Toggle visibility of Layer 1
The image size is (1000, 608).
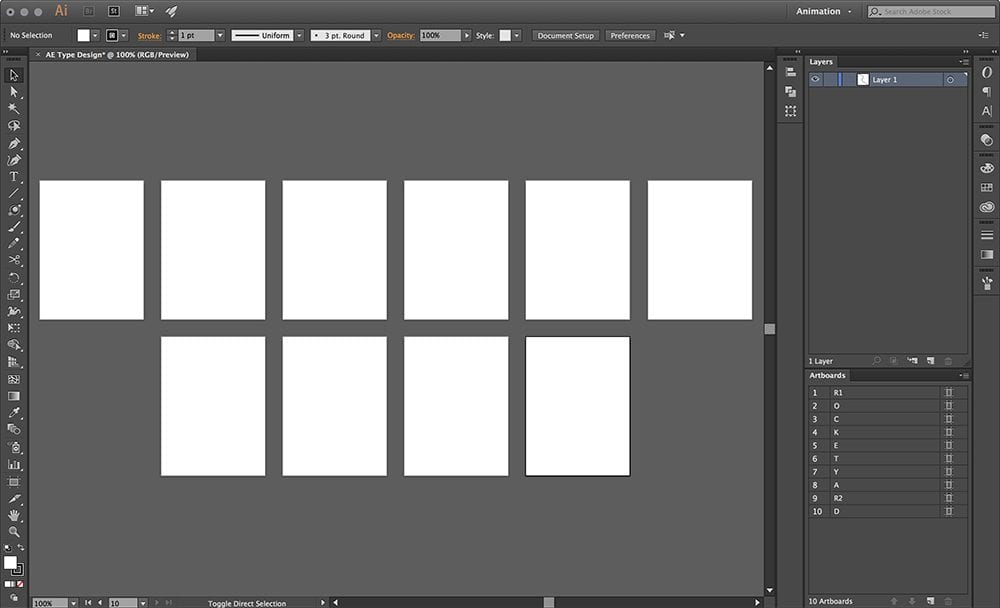click(x=816, y=80)
